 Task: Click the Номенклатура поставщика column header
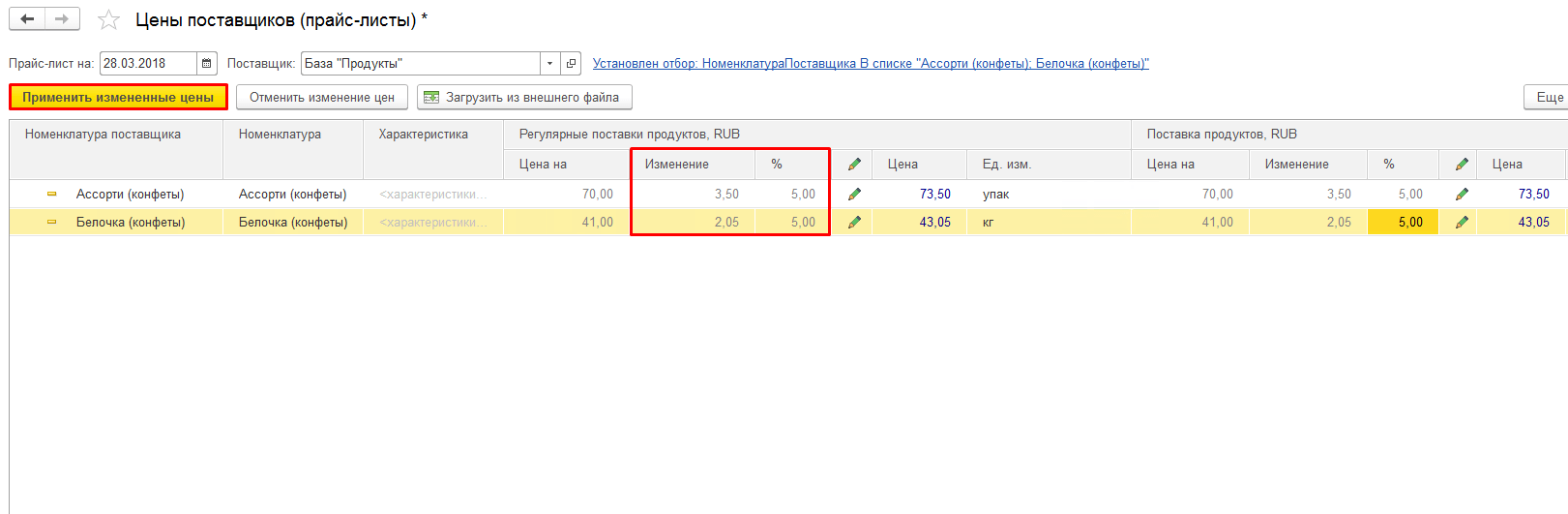coord(103,135)
